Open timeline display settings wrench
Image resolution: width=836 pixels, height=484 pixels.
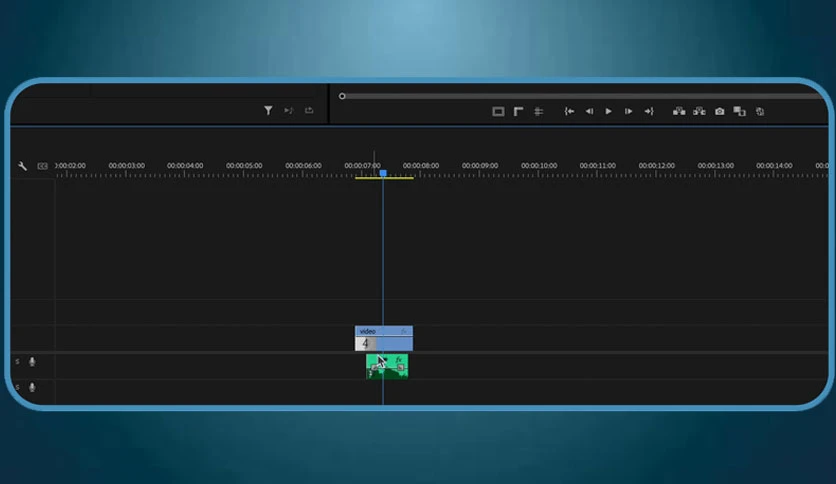click(x=22, y=166)
